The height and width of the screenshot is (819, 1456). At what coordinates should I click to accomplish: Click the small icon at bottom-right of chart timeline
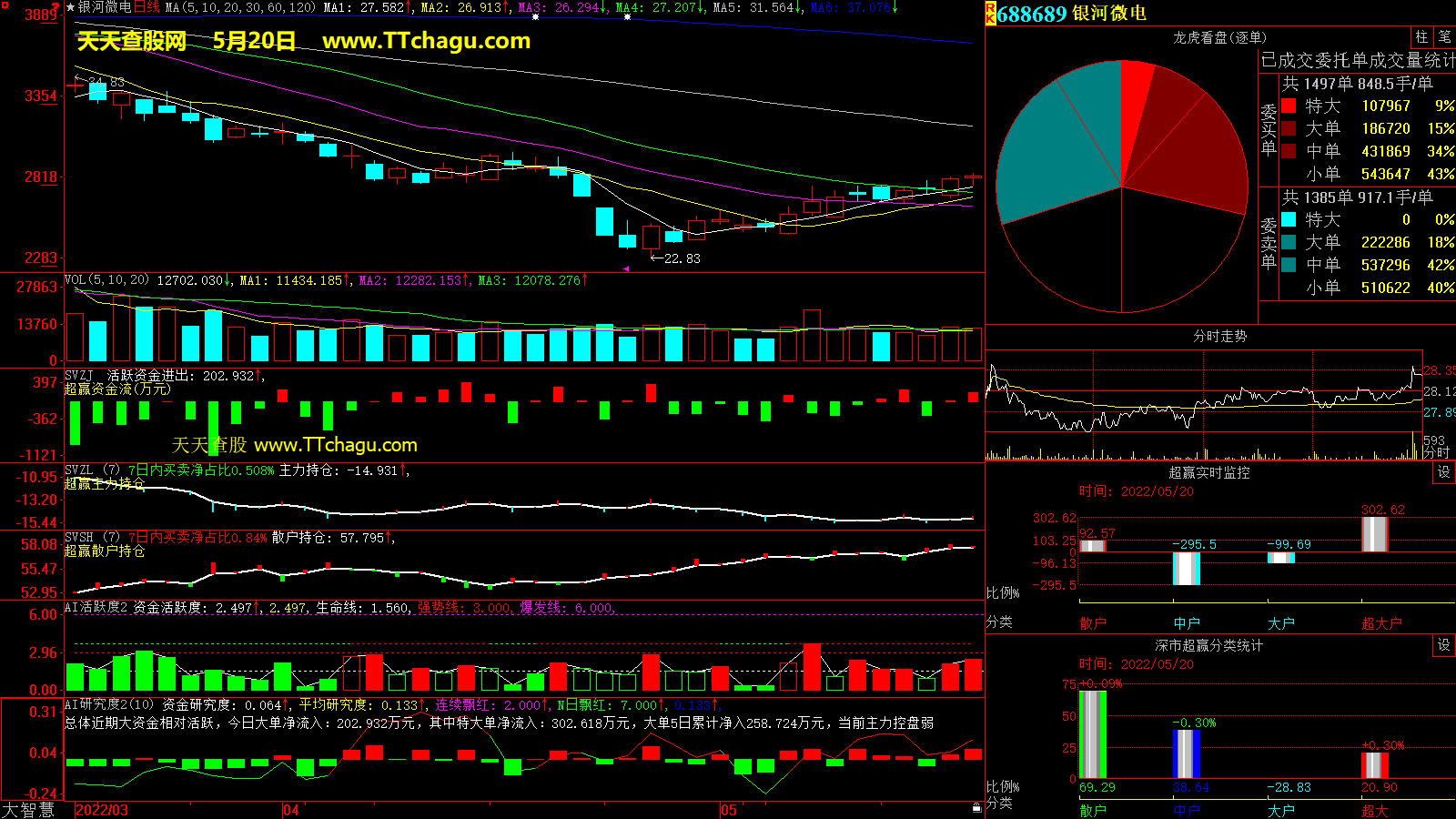coord(976,808)
